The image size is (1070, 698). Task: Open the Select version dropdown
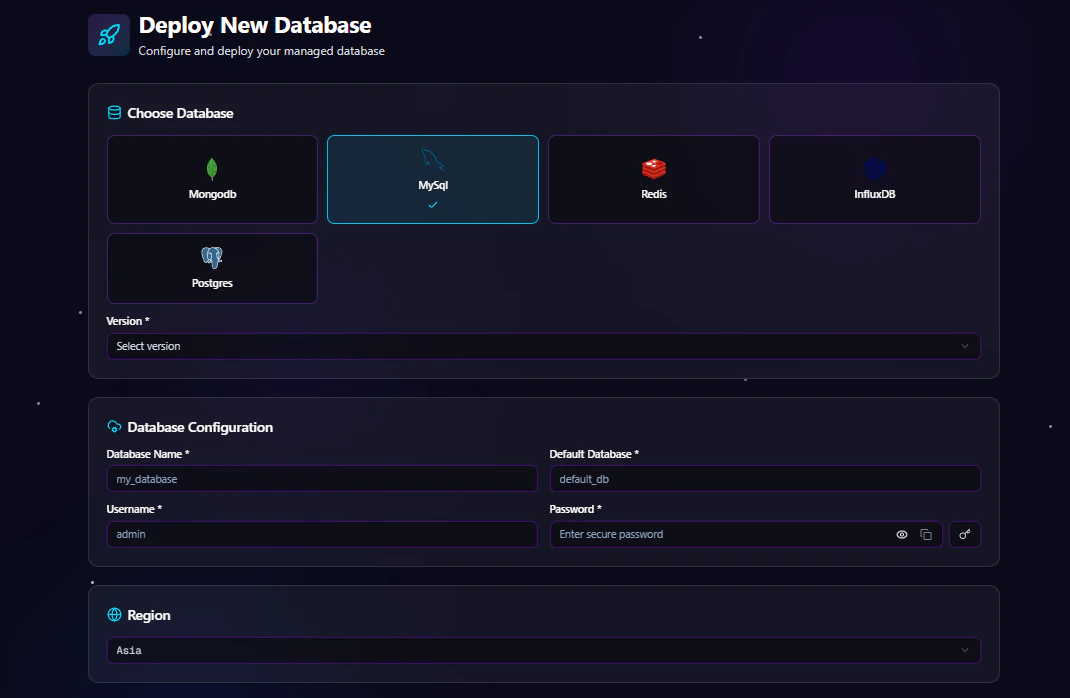coord(544,346)
